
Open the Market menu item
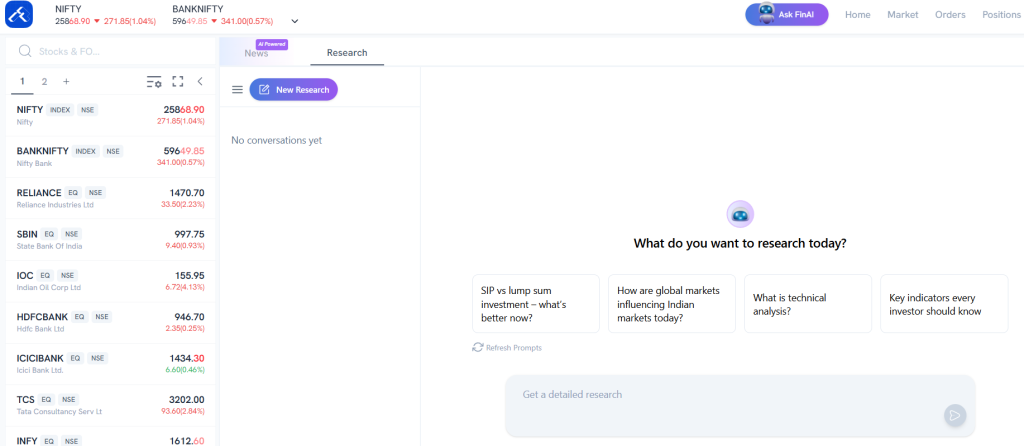coord(902,15)
